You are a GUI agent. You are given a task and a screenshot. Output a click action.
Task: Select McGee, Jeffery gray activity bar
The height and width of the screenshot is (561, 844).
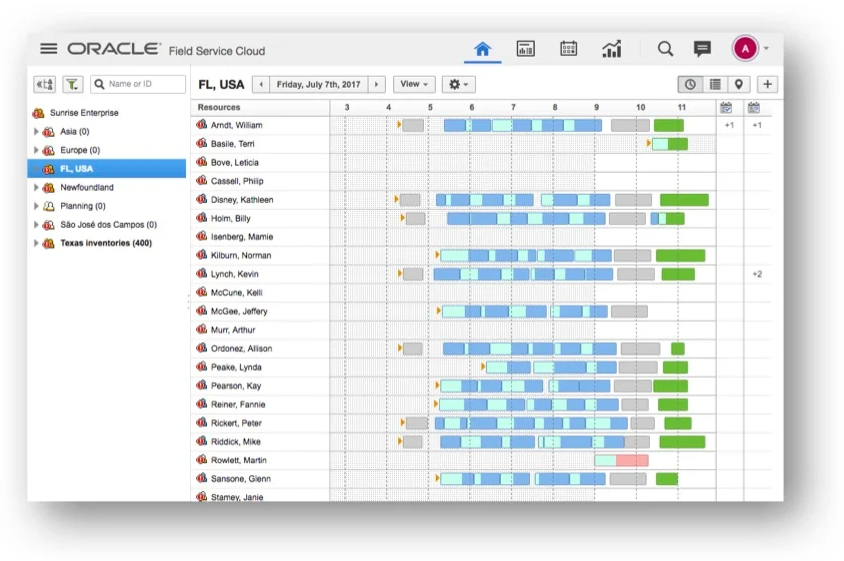pos(629,311)
